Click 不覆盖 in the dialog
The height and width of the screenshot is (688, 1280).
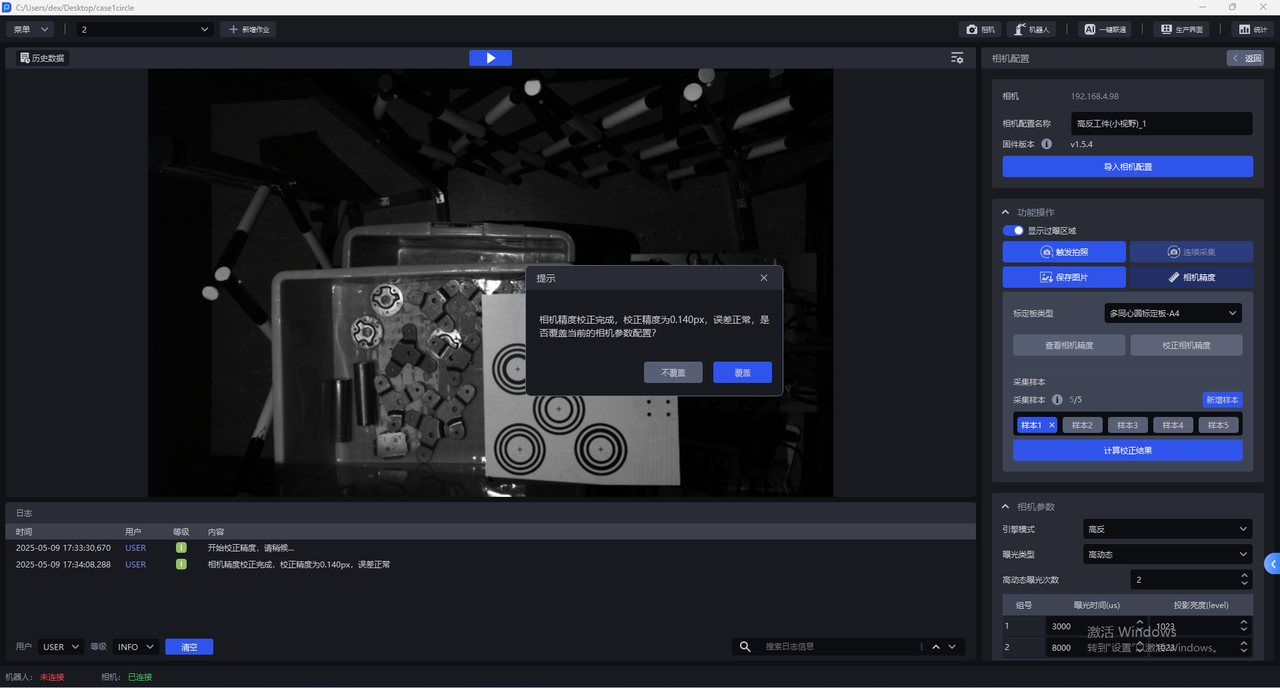673,372
